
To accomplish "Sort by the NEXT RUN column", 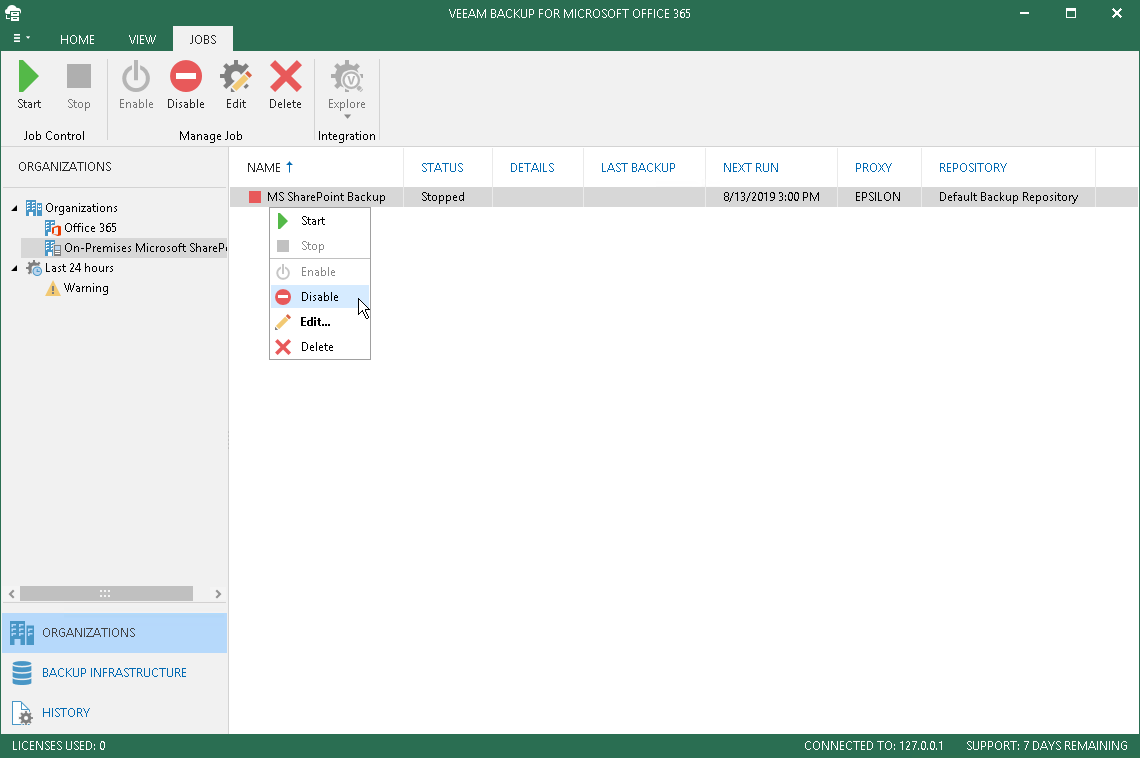I will (750, 168).
